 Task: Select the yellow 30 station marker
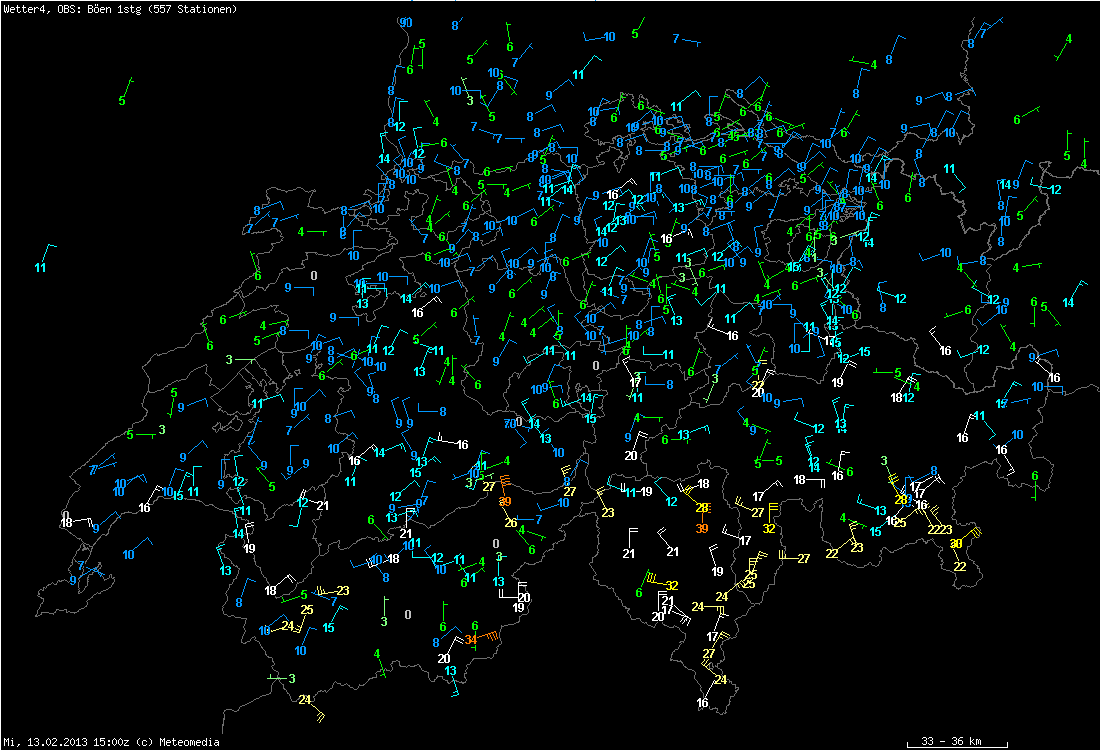point(956,543)
